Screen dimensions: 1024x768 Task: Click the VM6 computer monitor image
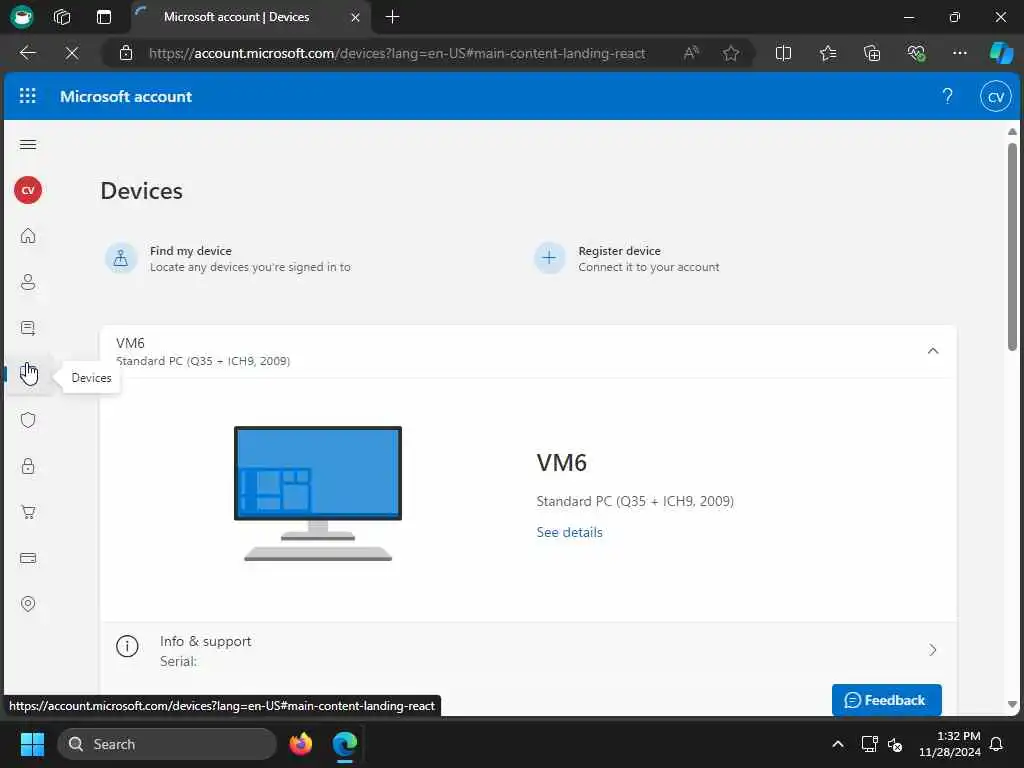pyautogui.click(x=318, y=493)
